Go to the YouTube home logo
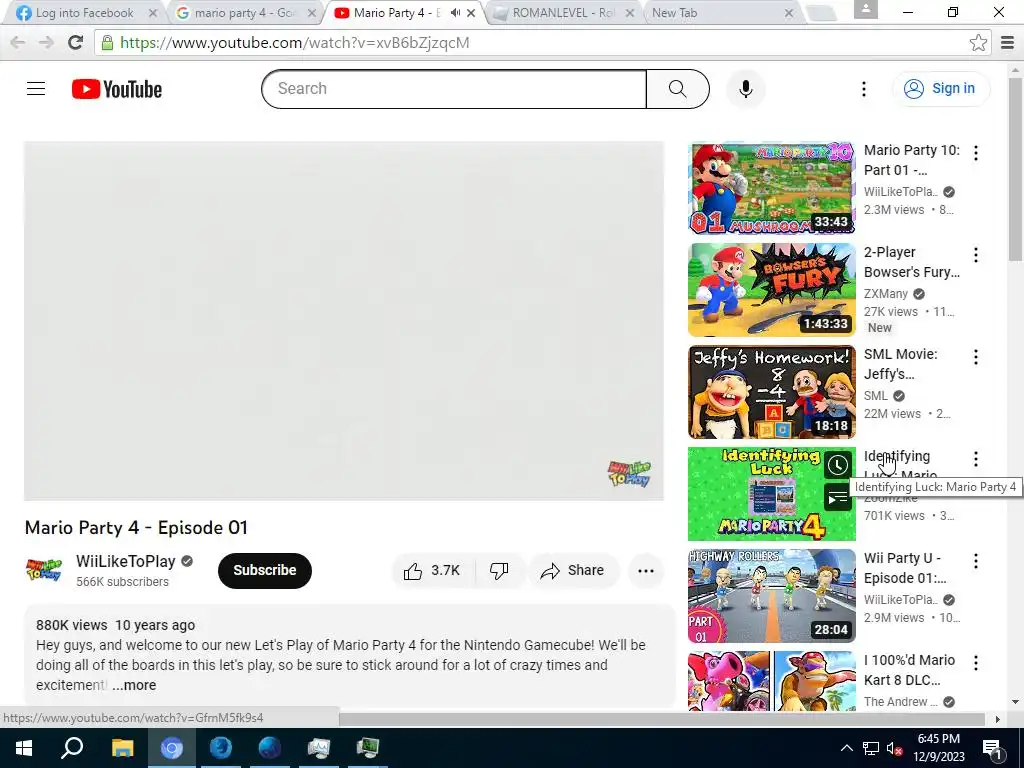Viewport: 1024px width, 768px height. [117, 89]
